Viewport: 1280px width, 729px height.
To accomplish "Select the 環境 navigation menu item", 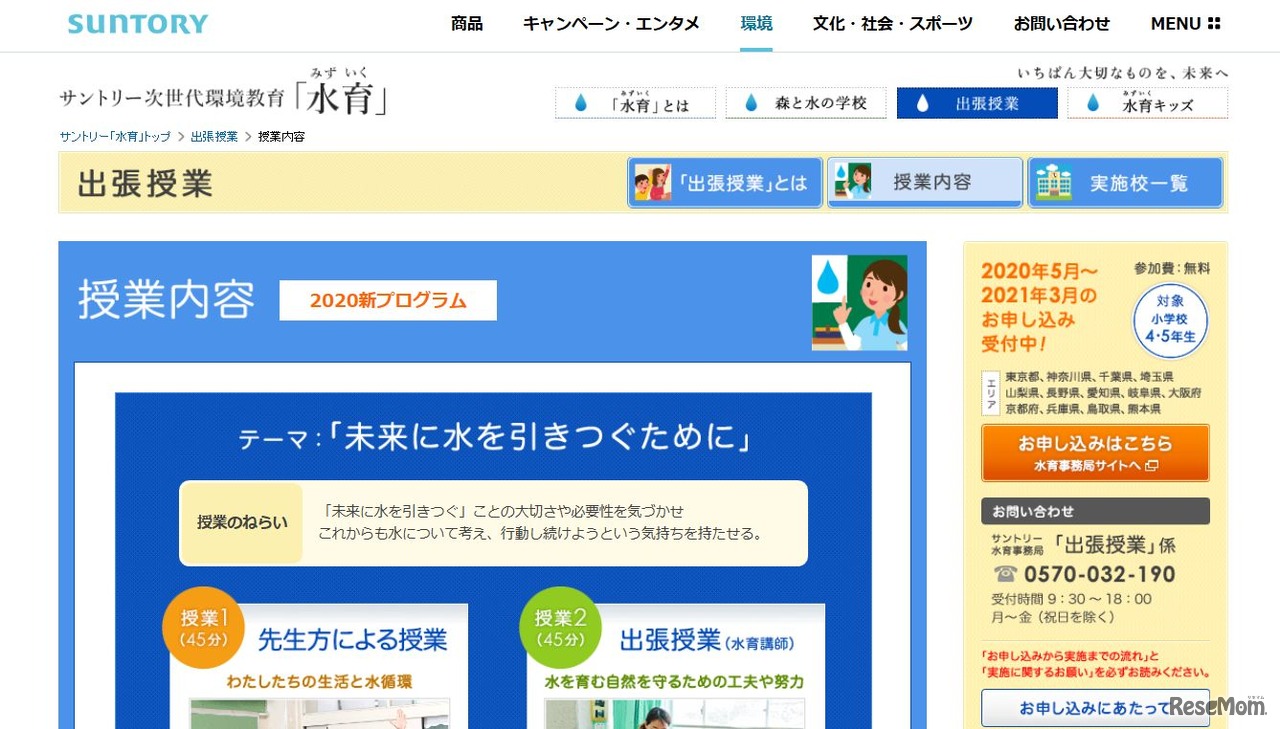I will (x=756, y=23).
